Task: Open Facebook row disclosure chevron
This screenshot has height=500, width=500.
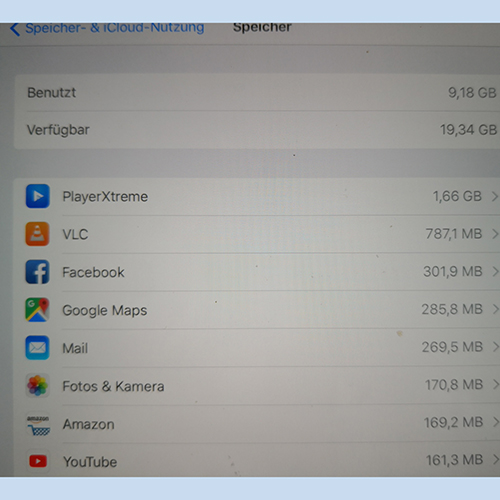Action: coord(495,272)
